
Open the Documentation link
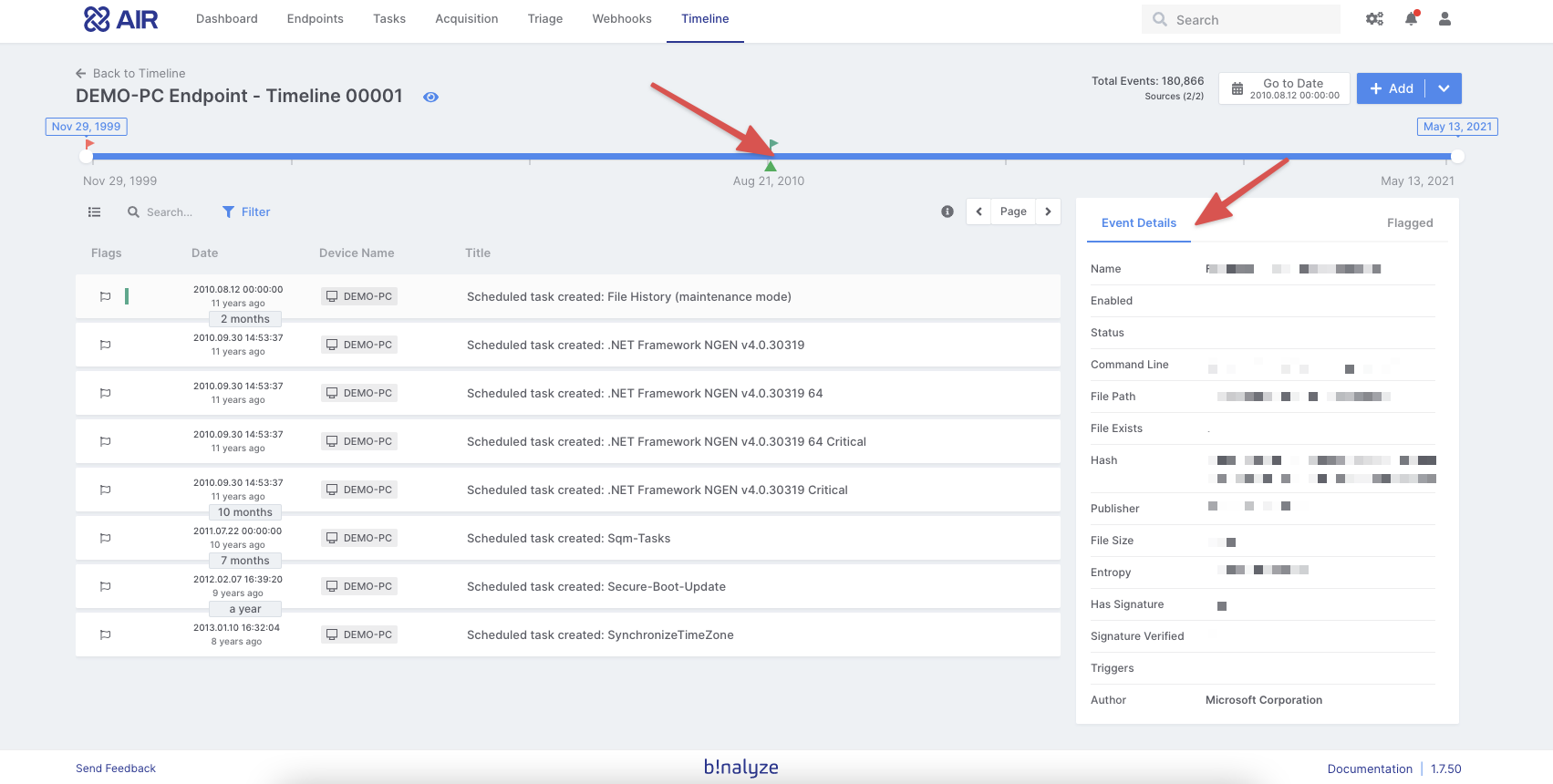(x=1369, y=769)
